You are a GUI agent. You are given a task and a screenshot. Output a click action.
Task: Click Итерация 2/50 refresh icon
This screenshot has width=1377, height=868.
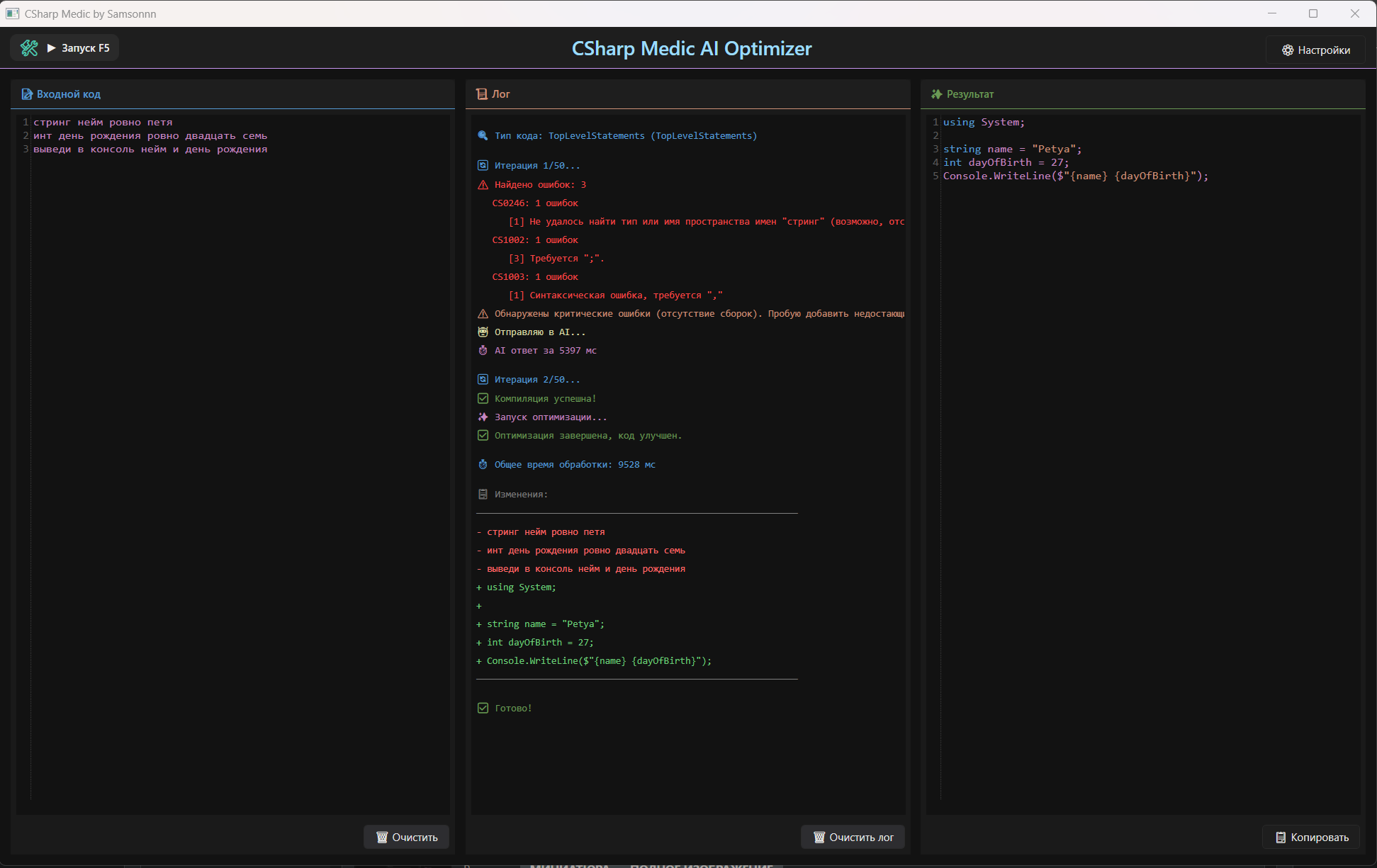pyautogui.click(x=483, y=380)
